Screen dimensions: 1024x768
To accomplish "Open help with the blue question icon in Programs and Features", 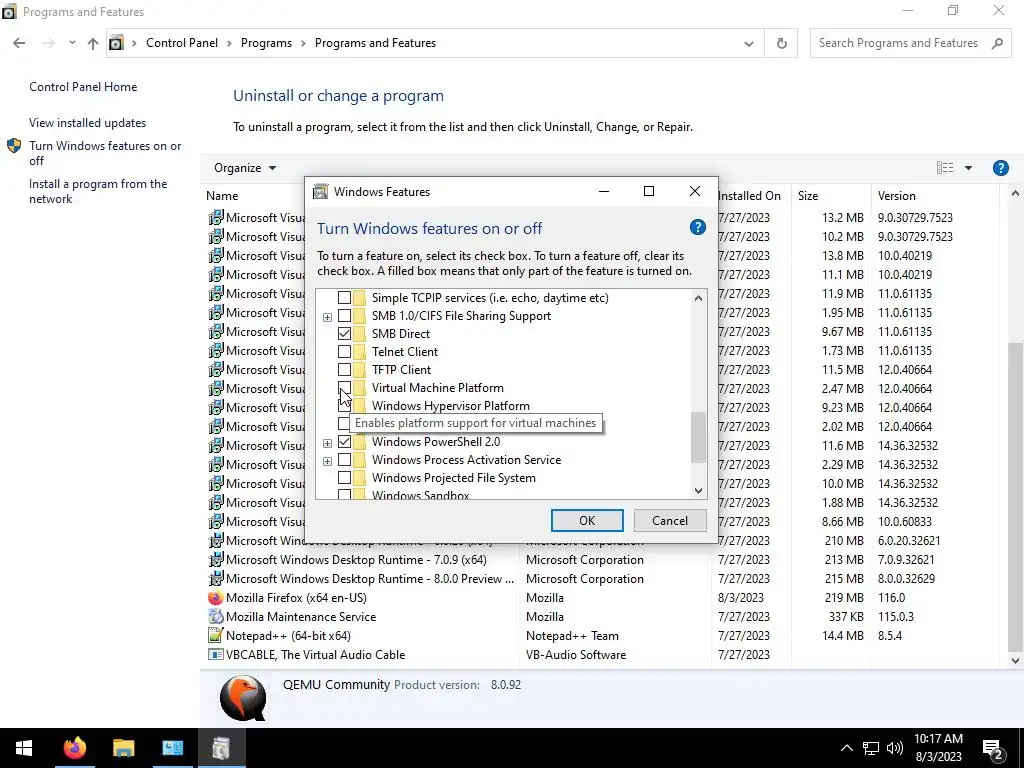I will 1000,168.
